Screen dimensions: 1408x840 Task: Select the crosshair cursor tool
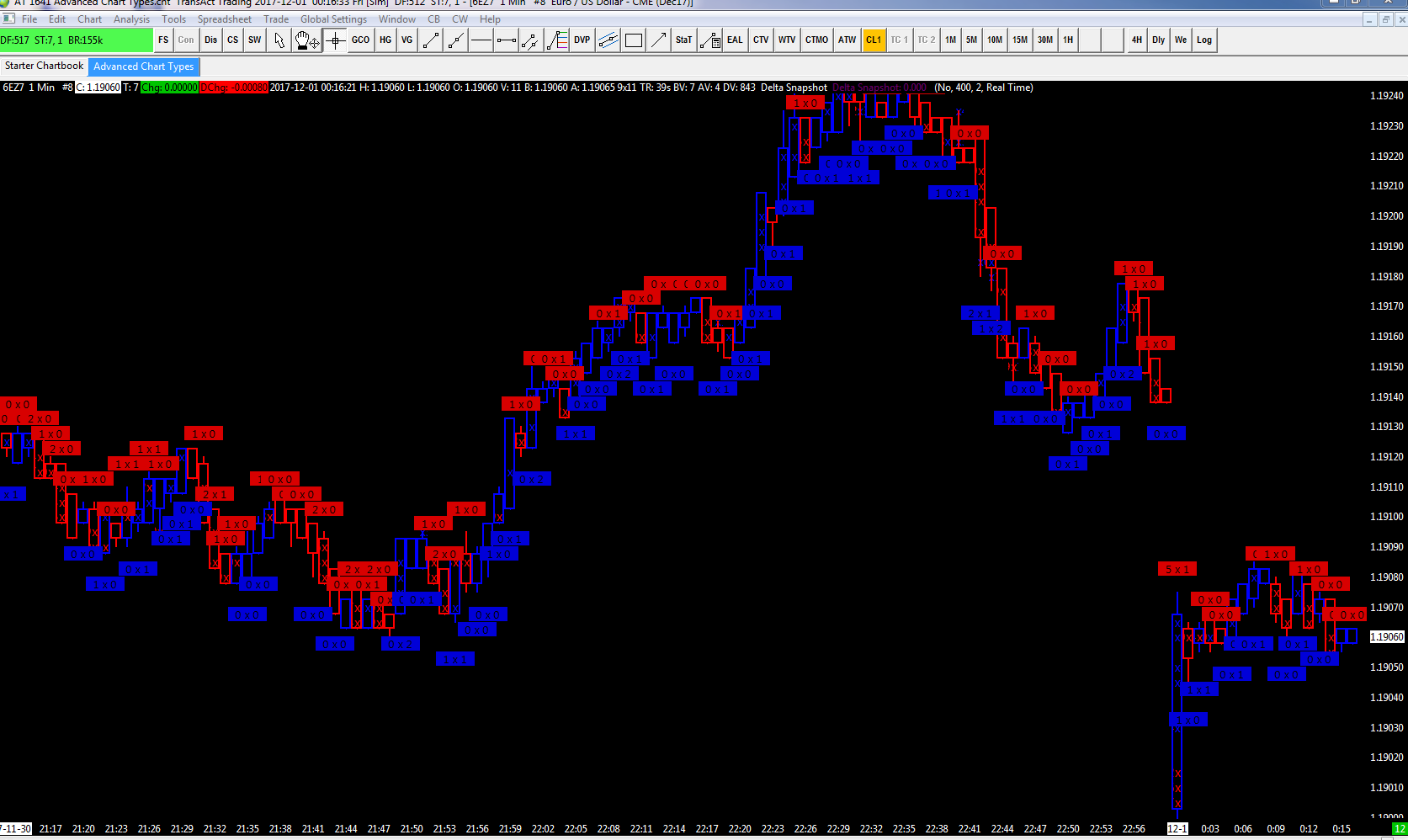point(335,40)
